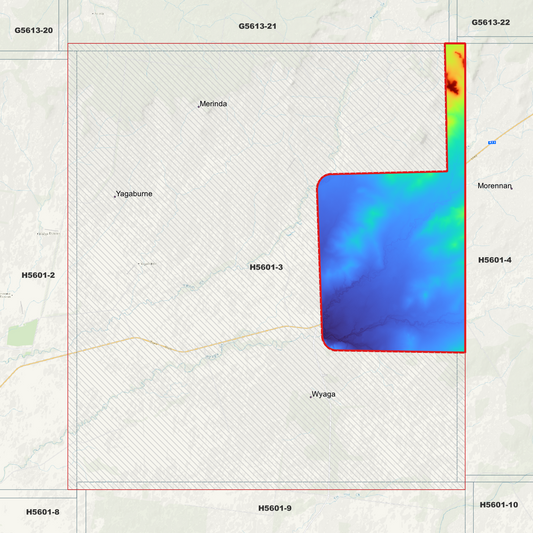Click the H5601-9 map tile label
The height and width of the screenshot is (533, 533).
click(275, 508)
